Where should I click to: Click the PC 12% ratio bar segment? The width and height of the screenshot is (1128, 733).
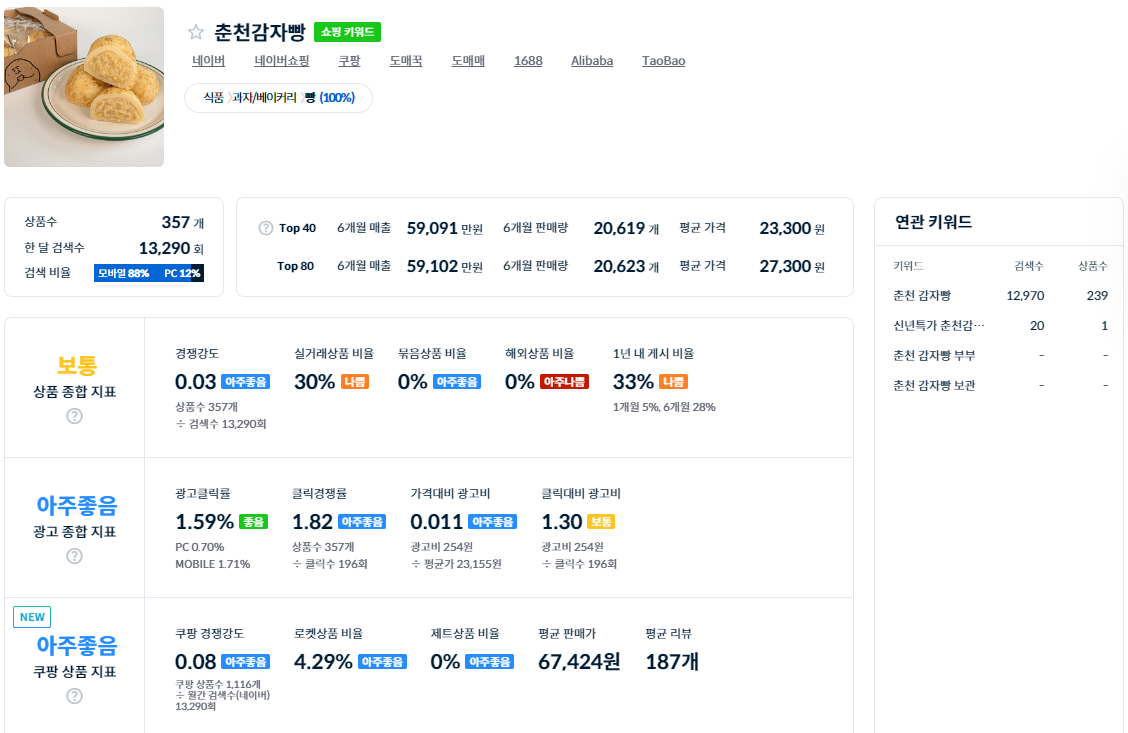(x=181, y=273)
